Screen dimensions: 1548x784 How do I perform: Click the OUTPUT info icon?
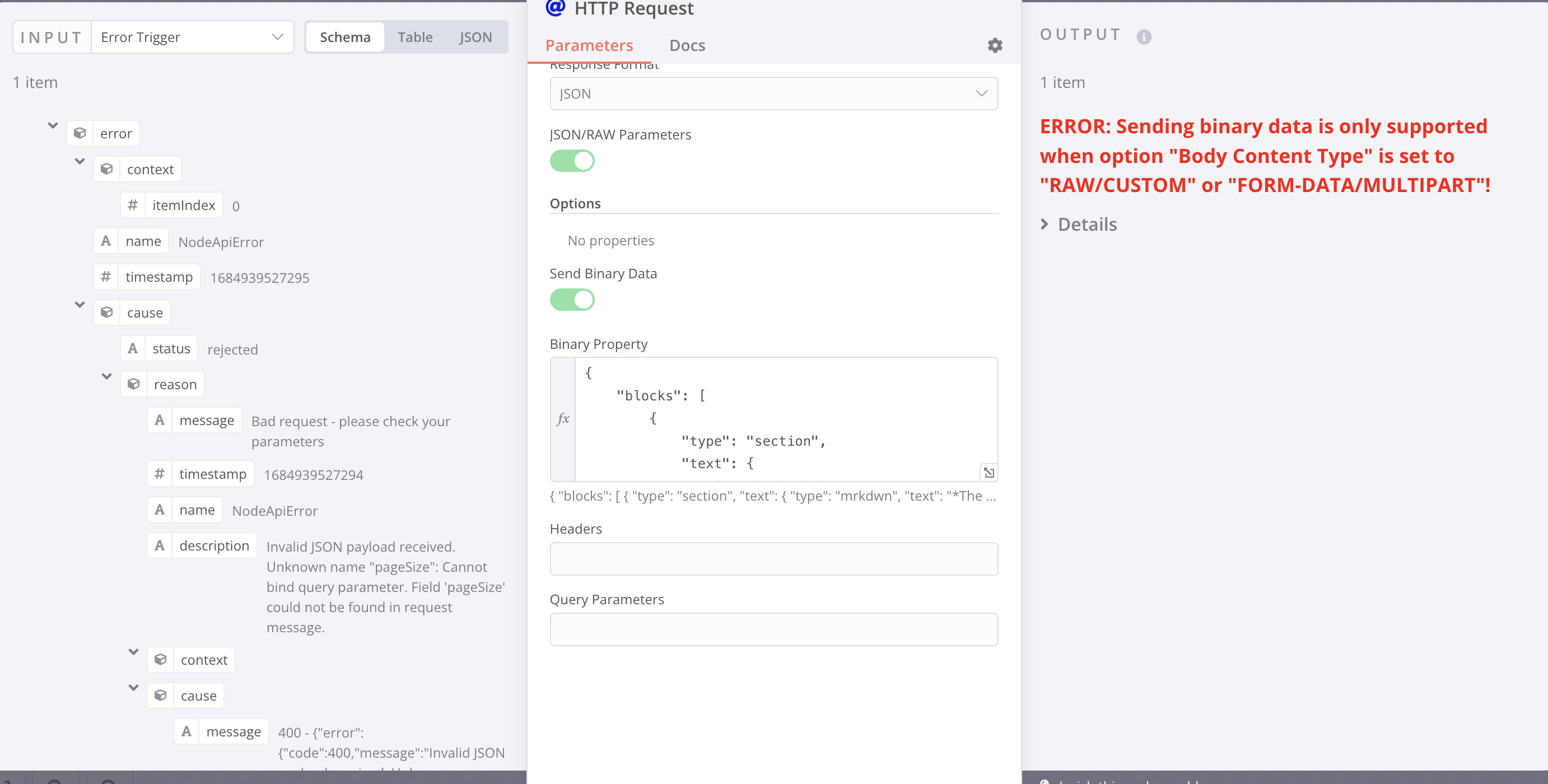(1144, 36)
